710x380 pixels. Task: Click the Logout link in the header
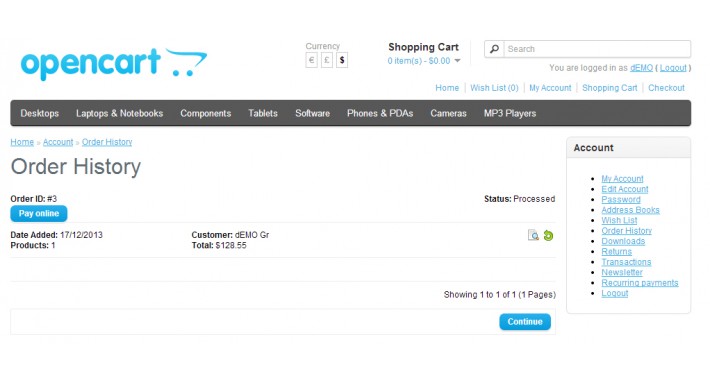[x=673, y=68]
